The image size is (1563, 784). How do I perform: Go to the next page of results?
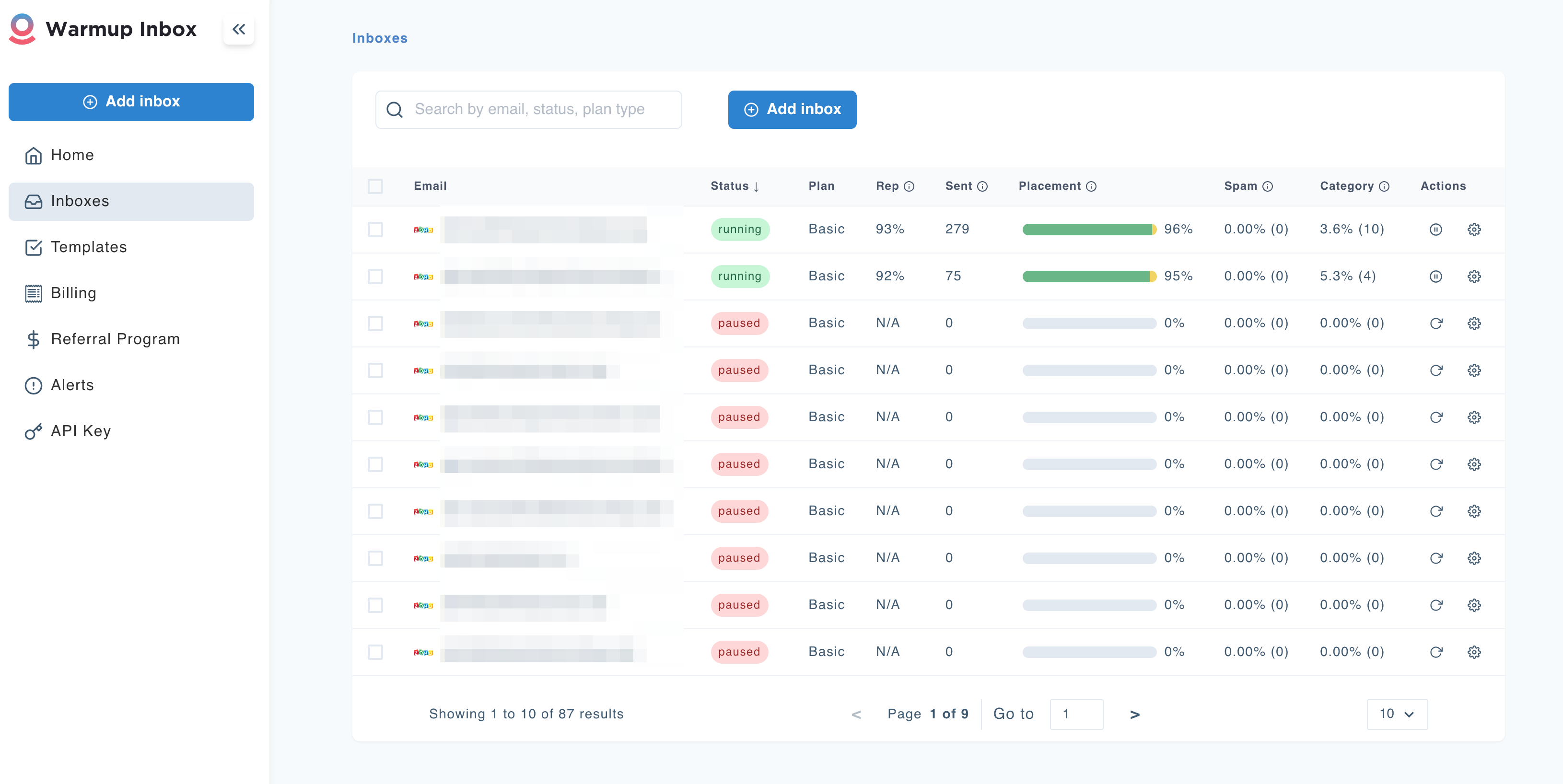1135,714
